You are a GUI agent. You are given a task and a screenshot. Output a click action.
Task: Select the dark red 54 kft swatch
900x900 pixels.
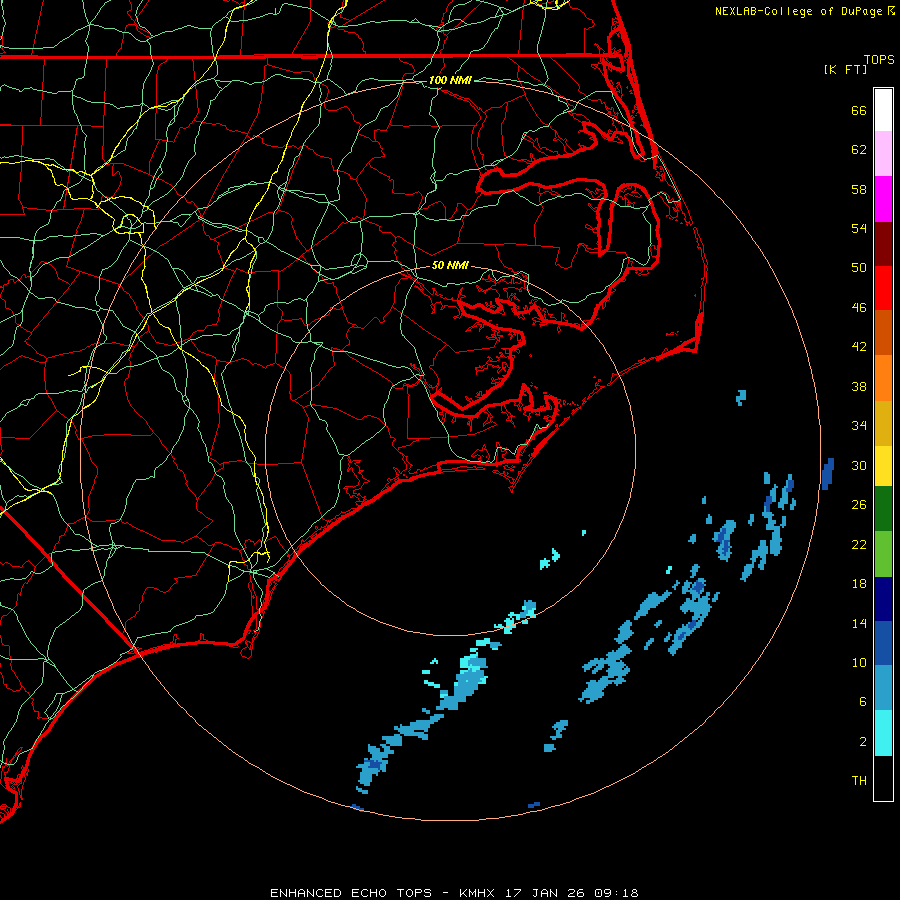click(883, 244)
